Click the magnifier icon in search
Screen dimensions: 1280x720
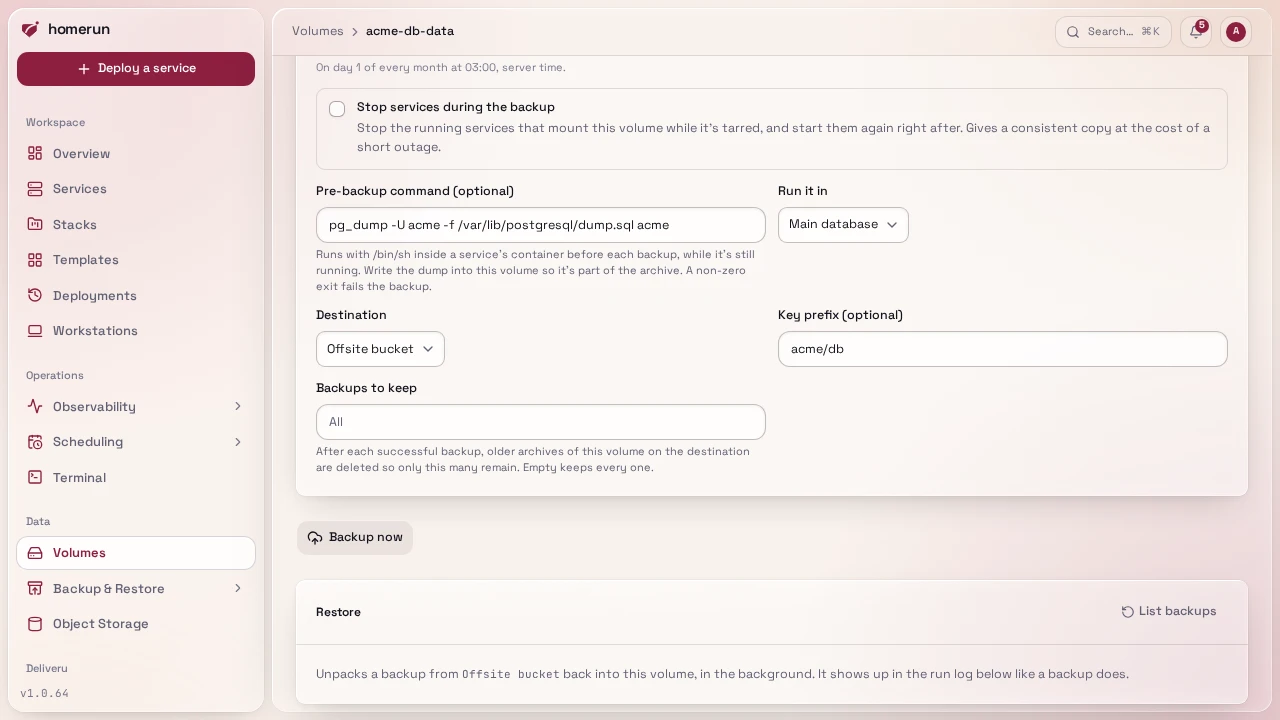[x=1073, y=32]
